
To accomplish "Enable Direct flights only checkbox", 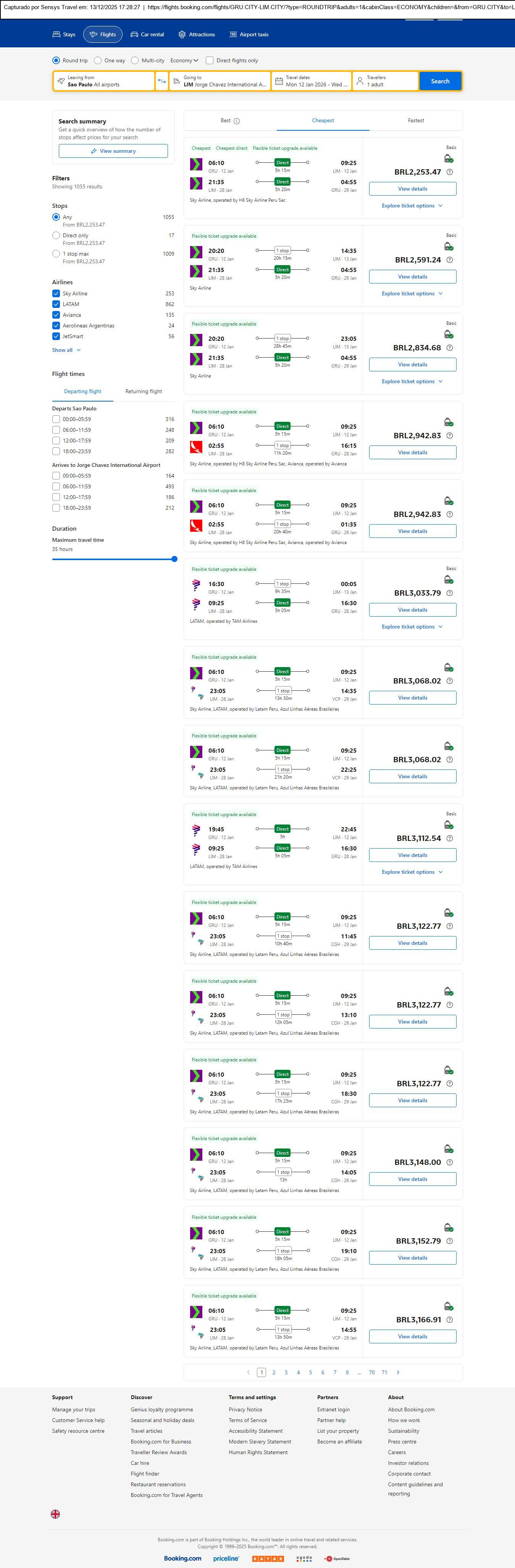I will [210, 60].
